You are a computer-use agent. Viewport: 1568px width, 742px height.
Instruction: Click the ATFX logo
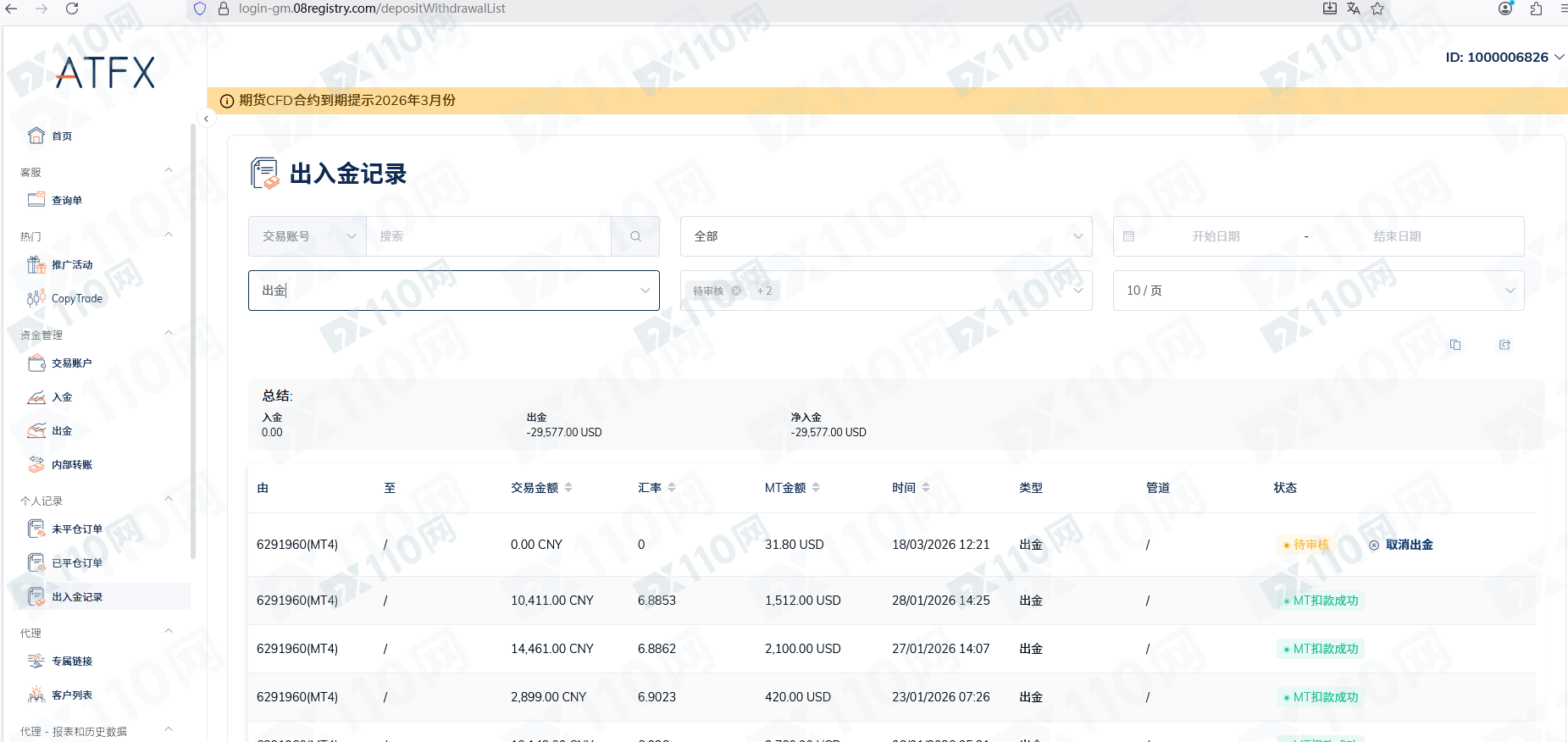pyautogui.click(x=105, y=73)
